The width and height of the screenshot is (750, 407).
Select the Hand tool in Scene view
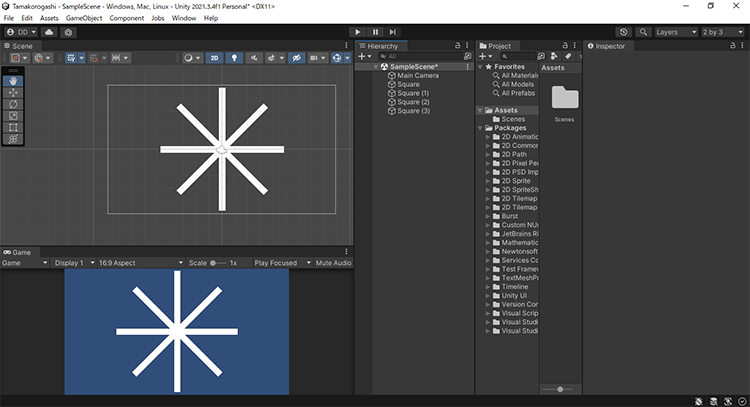(13, 80)
